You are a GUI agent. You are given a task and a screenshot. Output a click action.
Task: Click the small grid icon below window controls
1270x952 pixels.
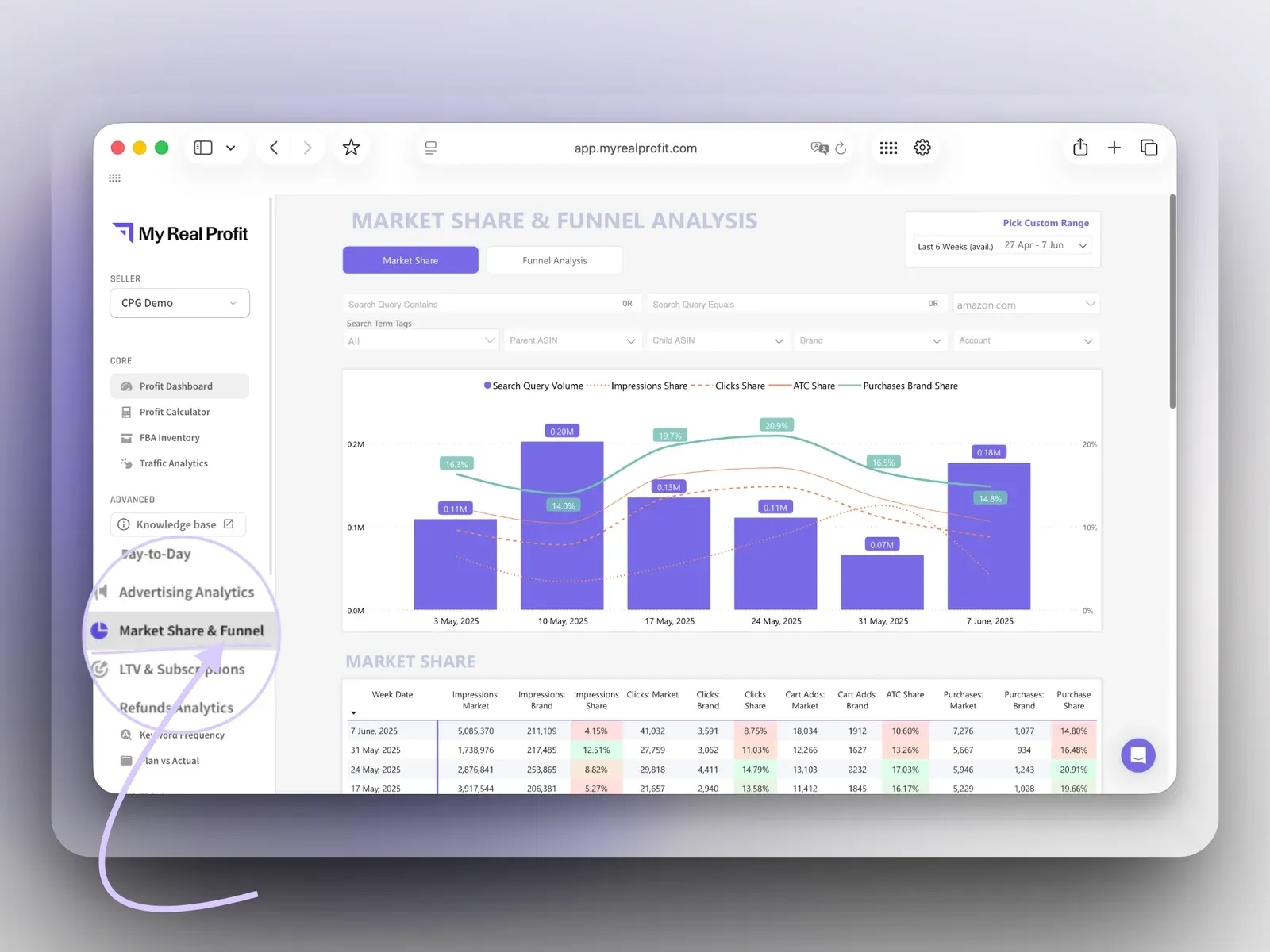114,178
